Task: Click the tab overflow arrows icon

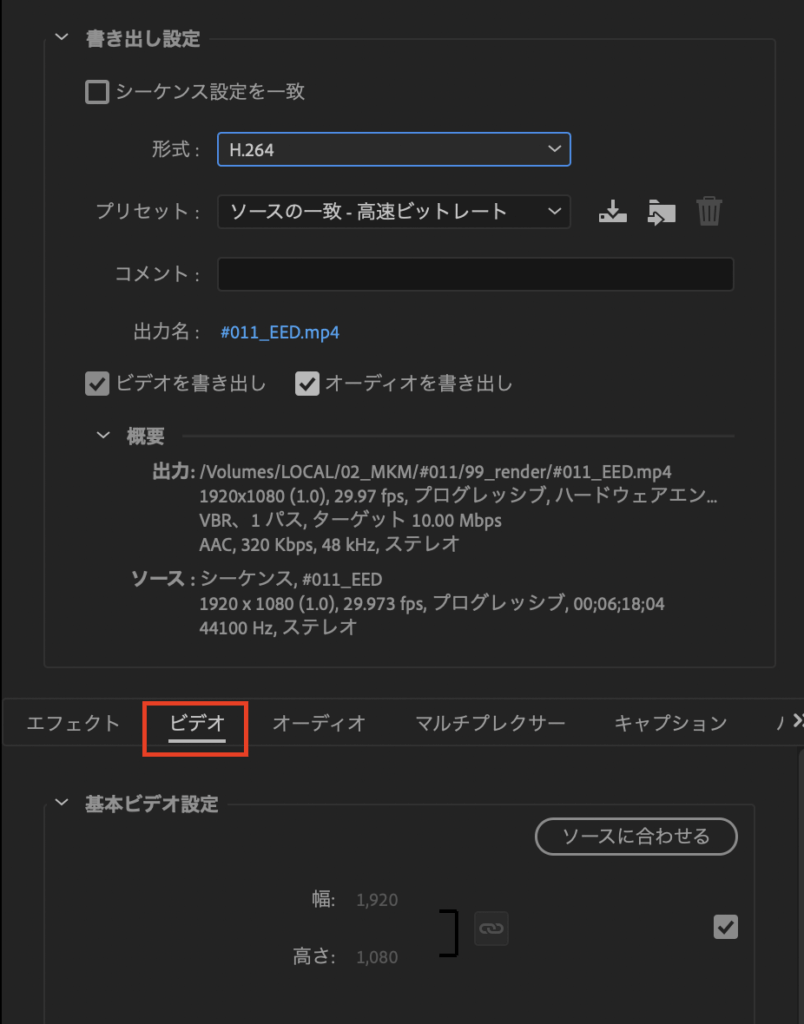Action: tap(797, 720)
